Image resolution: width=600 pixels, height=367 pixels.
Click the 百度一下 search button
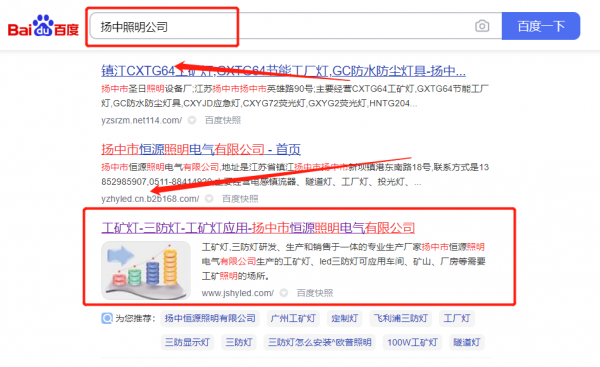[x=541, y=26]
